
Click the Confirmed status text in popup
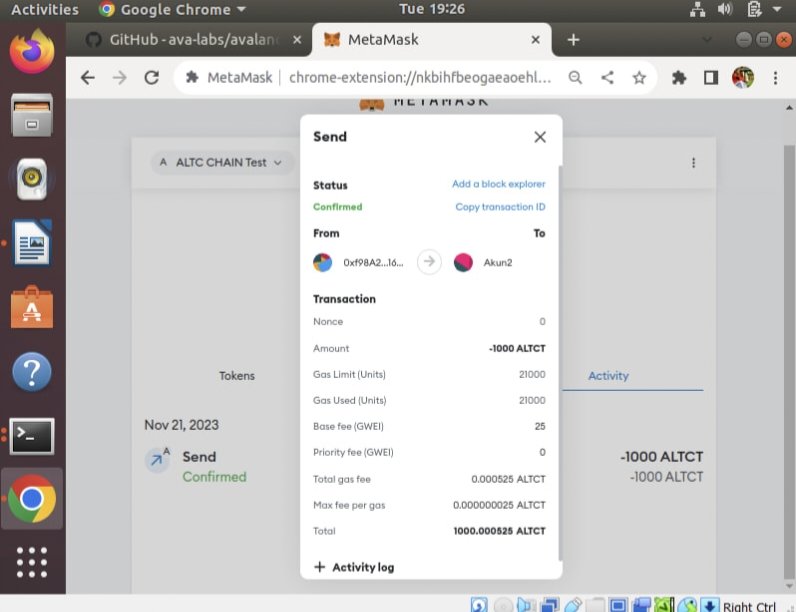[x=338, y=207]
